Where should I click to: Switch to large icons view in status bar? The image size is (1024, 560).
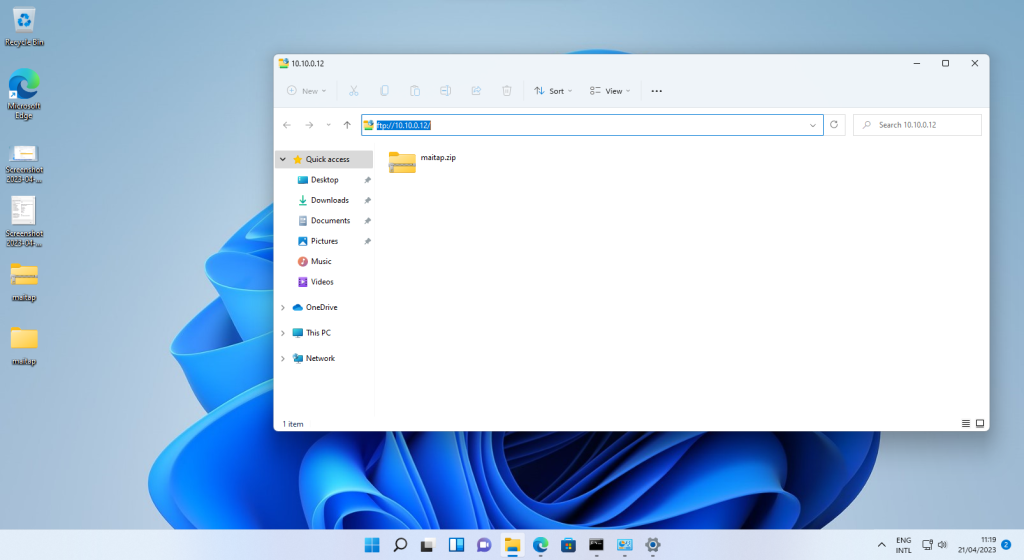point(980,424)
